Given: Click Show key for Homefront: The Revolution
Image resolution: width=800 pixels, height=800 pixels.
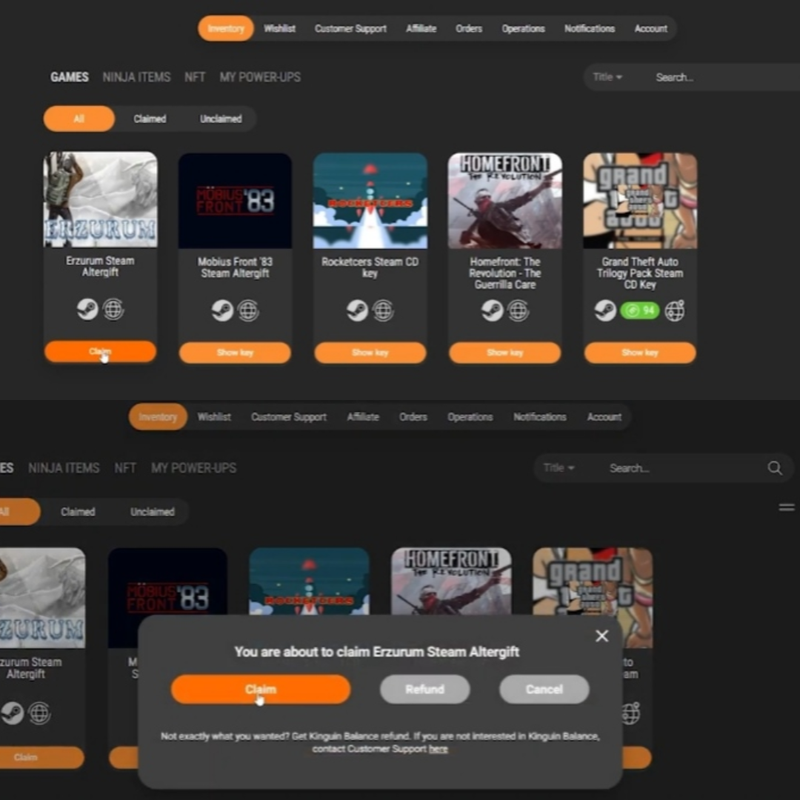Looking at the screenshot, I should (x=505, y=353).
